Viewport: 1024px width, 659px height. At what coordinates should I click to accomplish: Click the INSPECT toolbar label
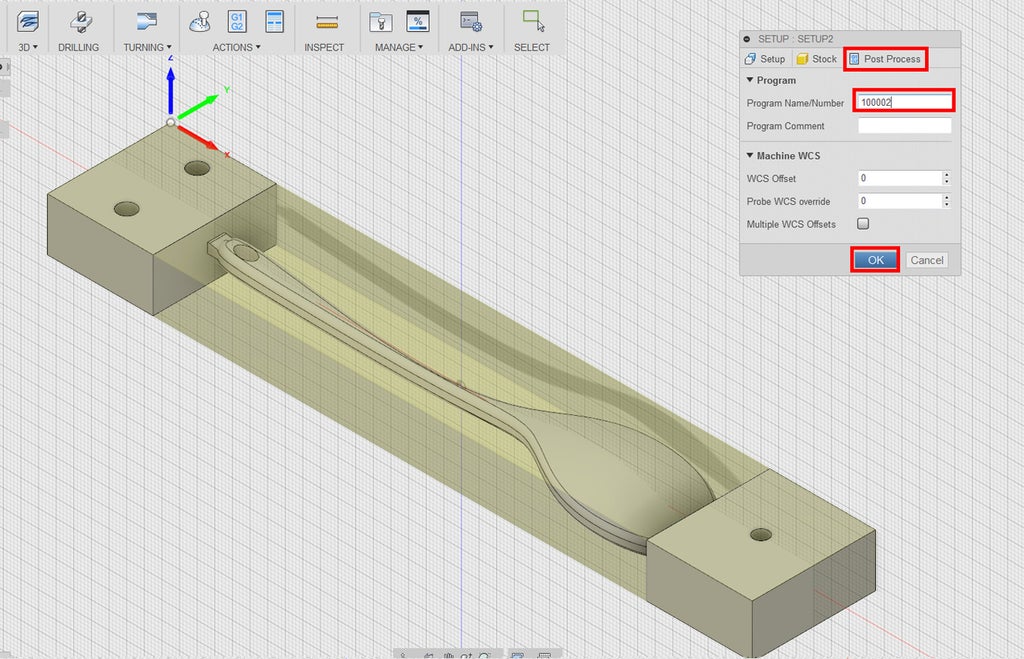pyautogui.click(x=324, y=47)
